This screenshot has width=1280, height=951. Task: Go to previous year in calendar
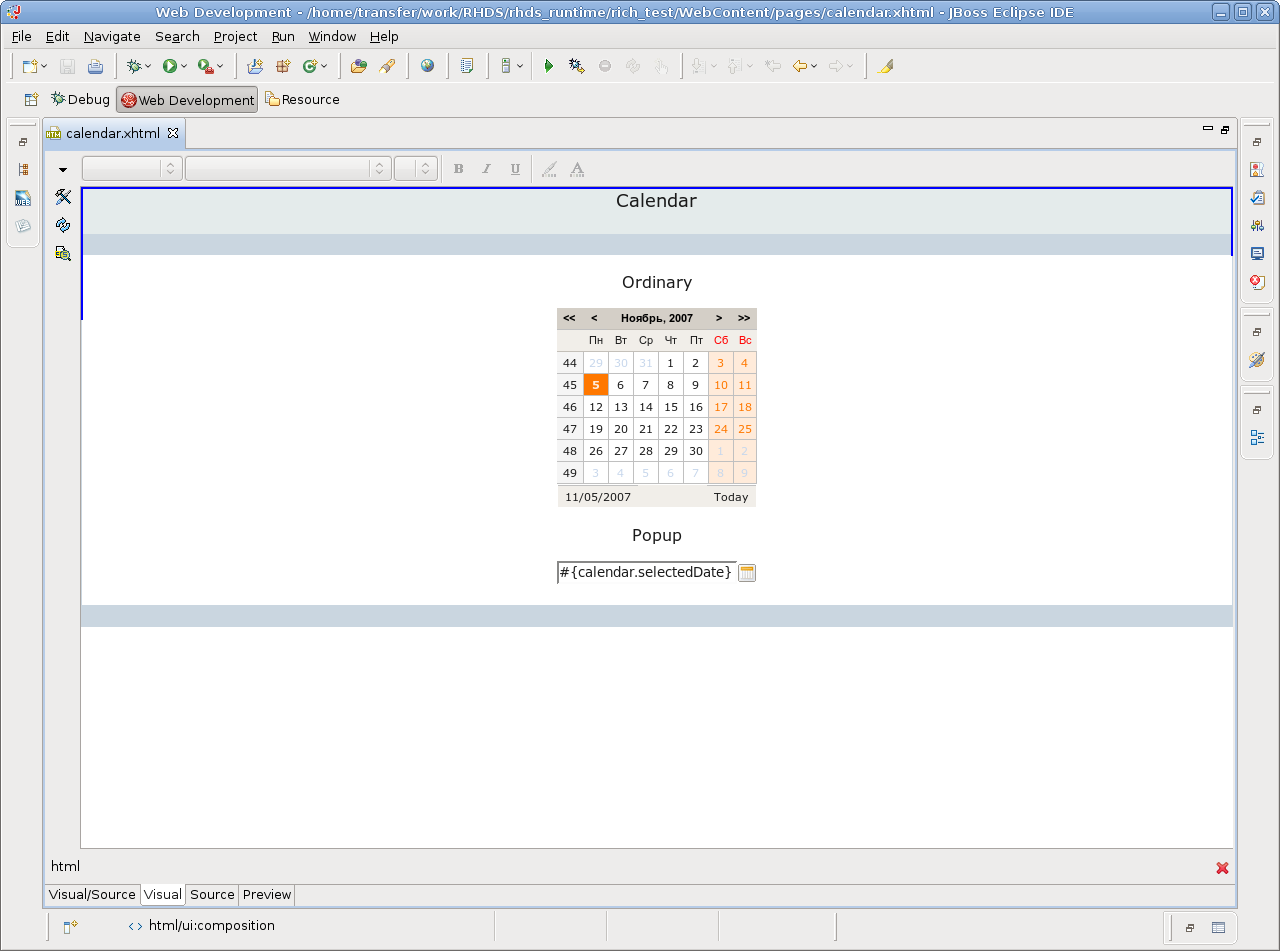point(569,318)
